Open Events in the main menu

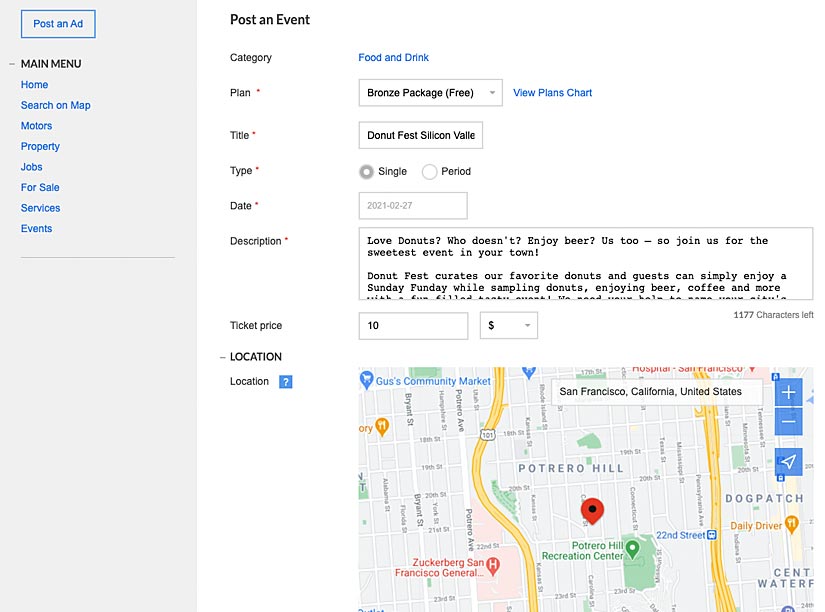36,229
